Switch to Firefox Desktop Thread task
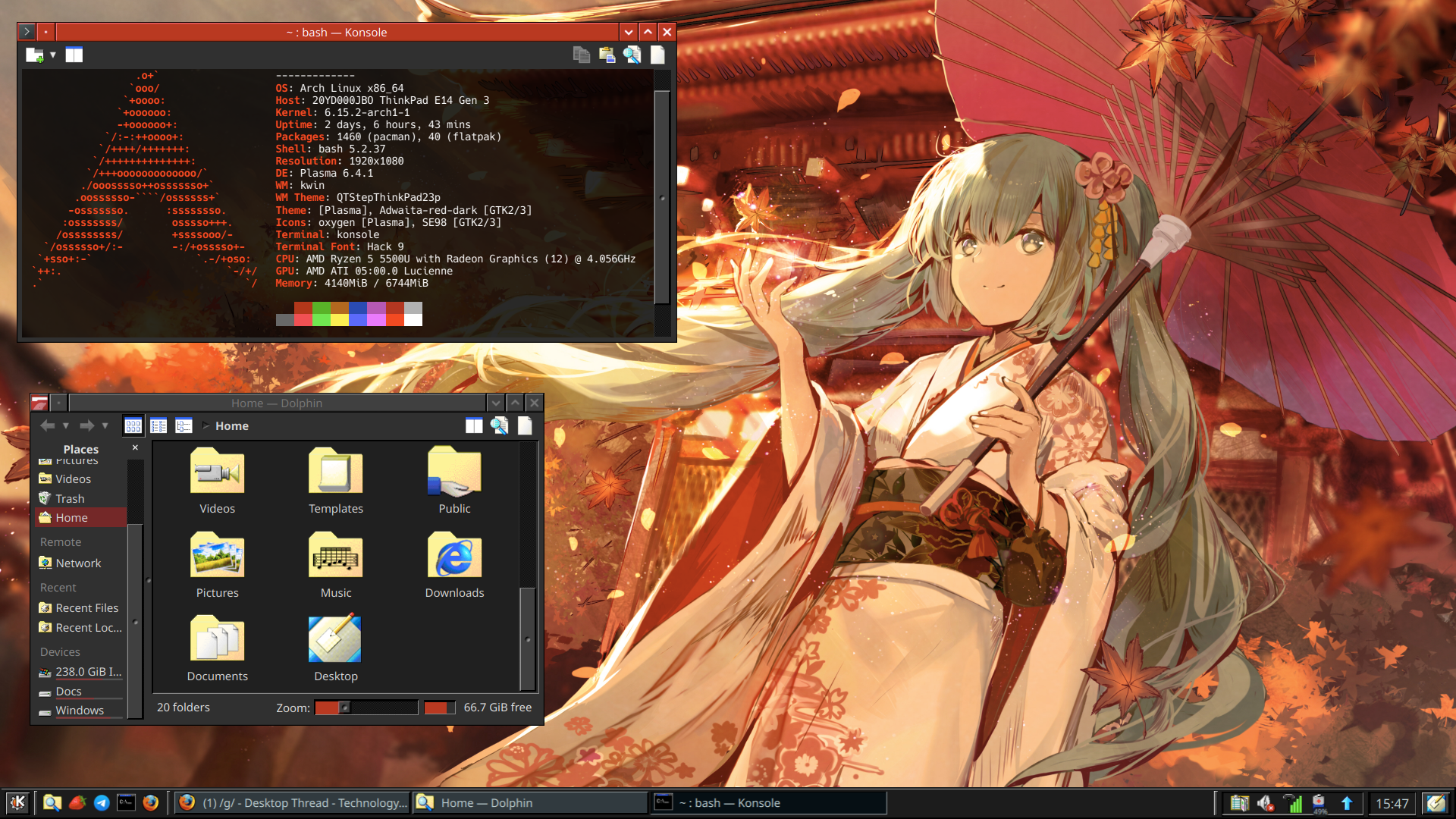The image size is (1456, 819). pyautogui.click(x=293, y=802)
